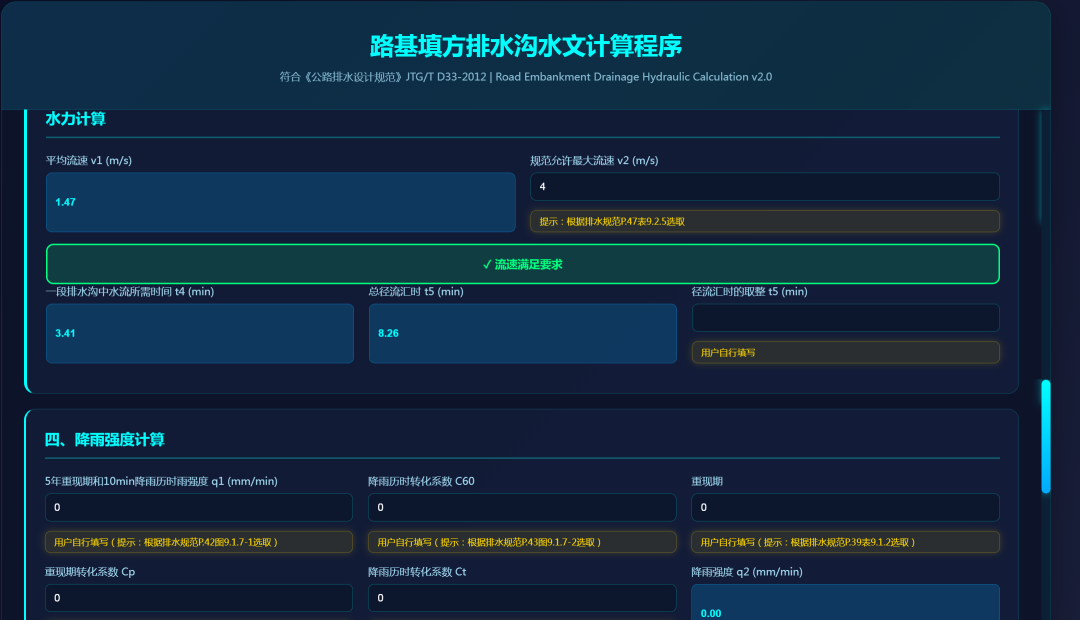Click the hint referencing P.43 图9.1.7-2
Screen dimensions: 1080x620
click(x=522, y=542)
